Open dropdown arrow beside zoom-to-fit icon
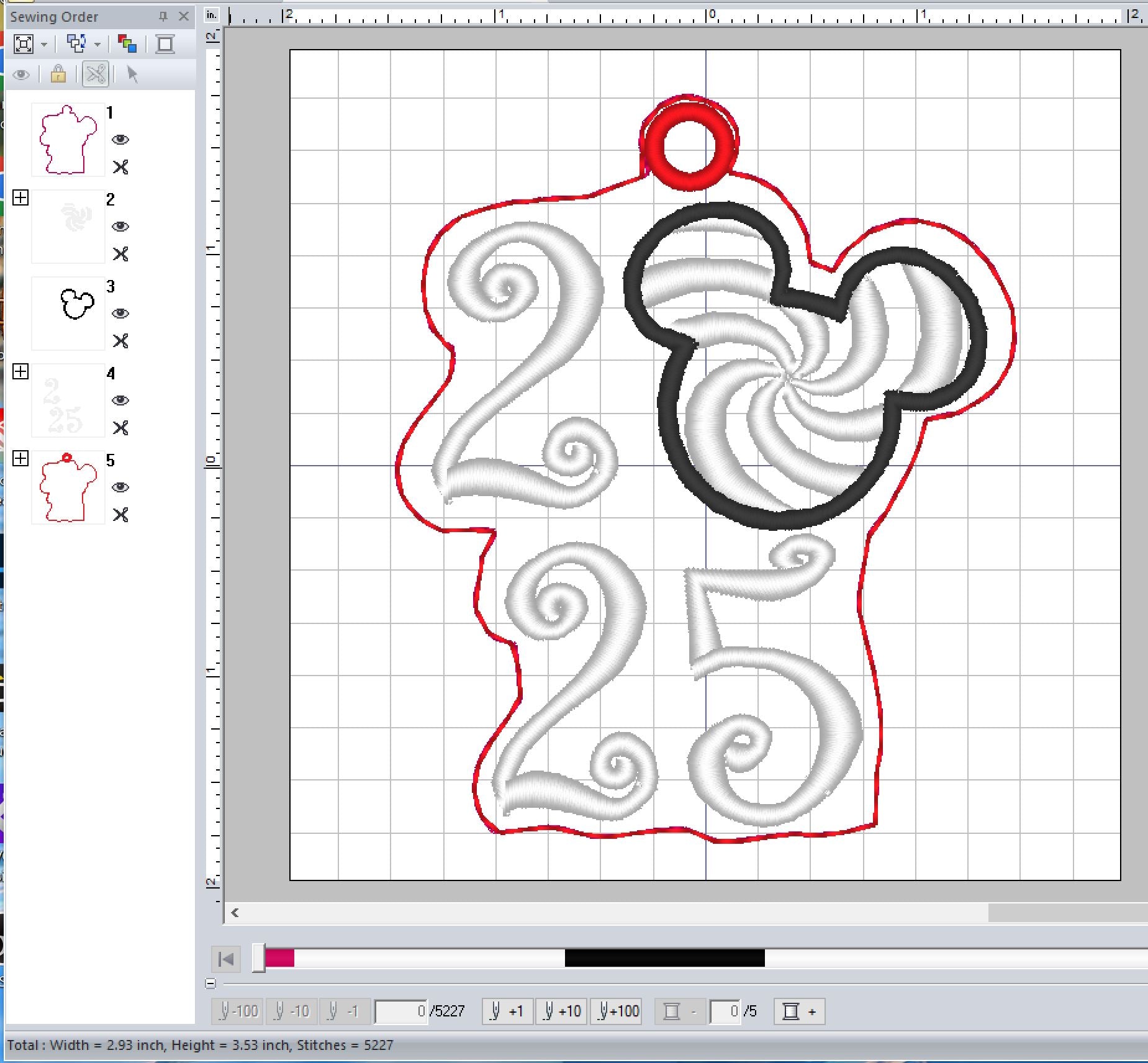This screenshot has width=1148, height=1063. pos(44,45)
